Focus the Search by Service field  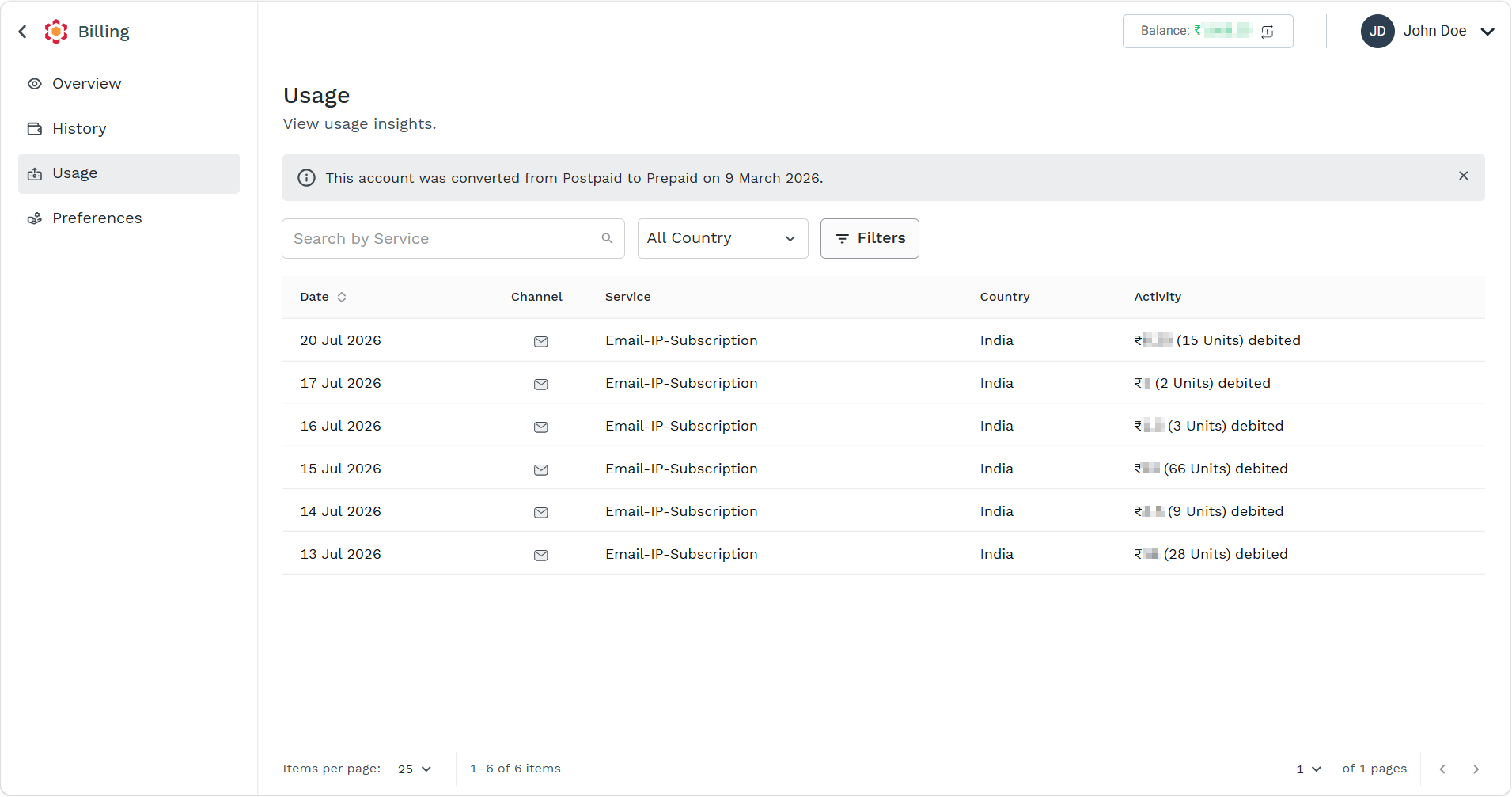pyautogui.click(x=453, y=239)
